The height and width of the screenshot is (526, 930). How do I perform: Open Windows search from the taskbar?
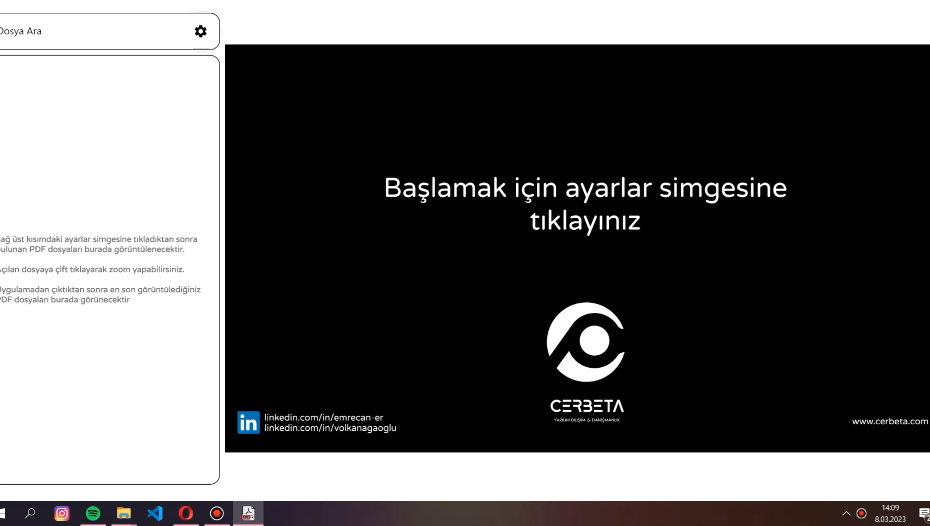pyautogui.click(x=30, y=513)
